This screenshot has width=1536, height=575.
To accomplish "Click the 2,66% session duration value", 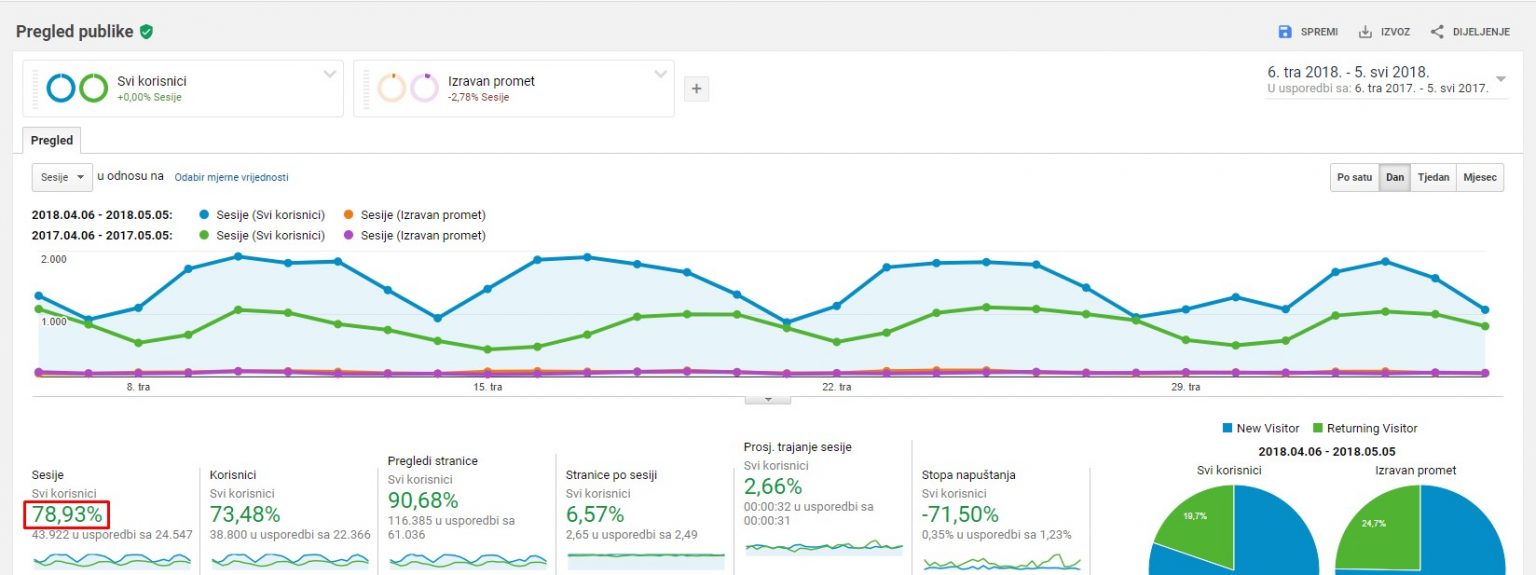I will [x=773, y=487].
